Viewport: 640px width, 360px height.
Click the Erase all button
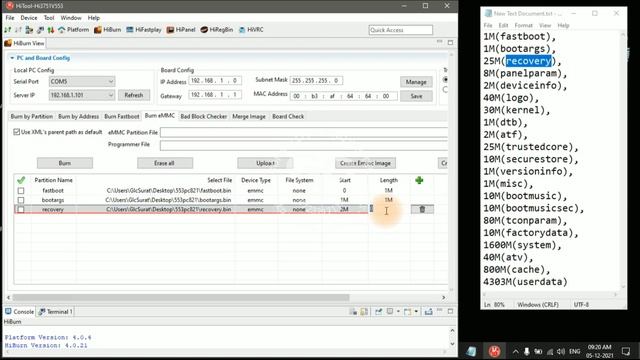pos(164,163)
